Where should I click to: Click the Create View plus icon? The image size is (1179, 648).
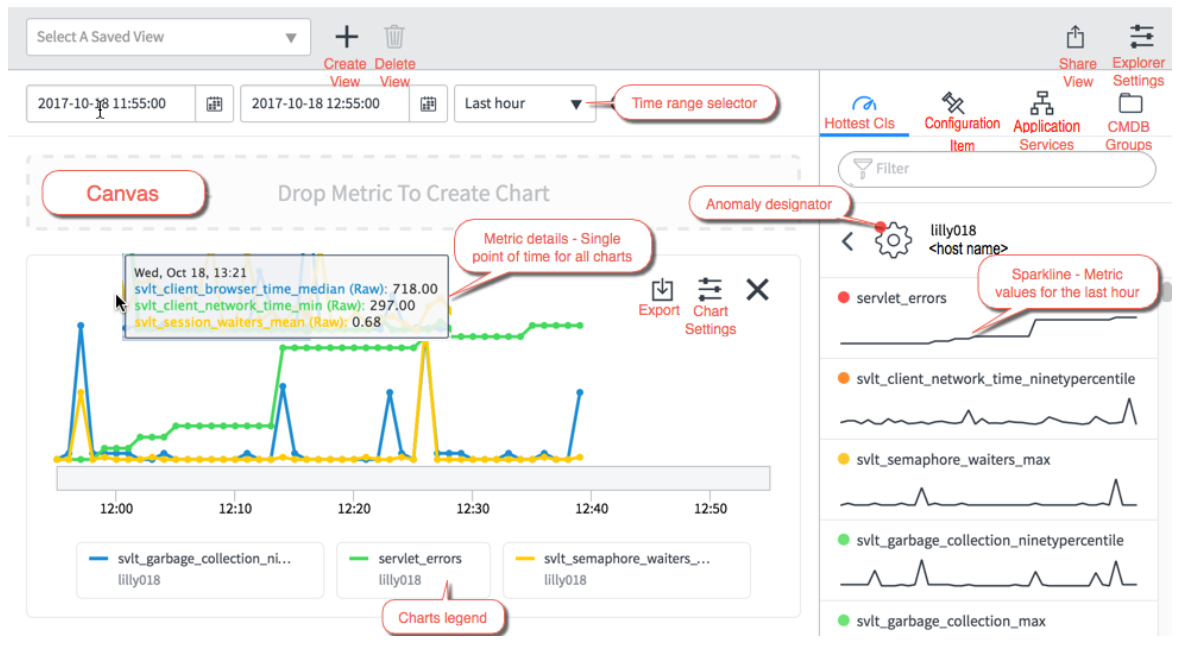point(347,36)
